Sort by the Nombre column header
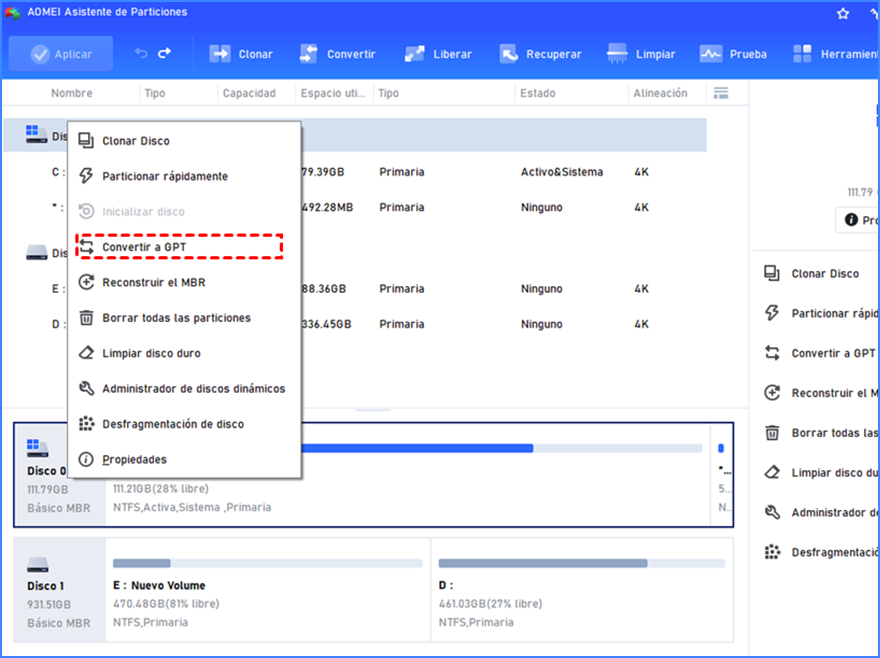The image size is (880, 658). pos(72,93)
